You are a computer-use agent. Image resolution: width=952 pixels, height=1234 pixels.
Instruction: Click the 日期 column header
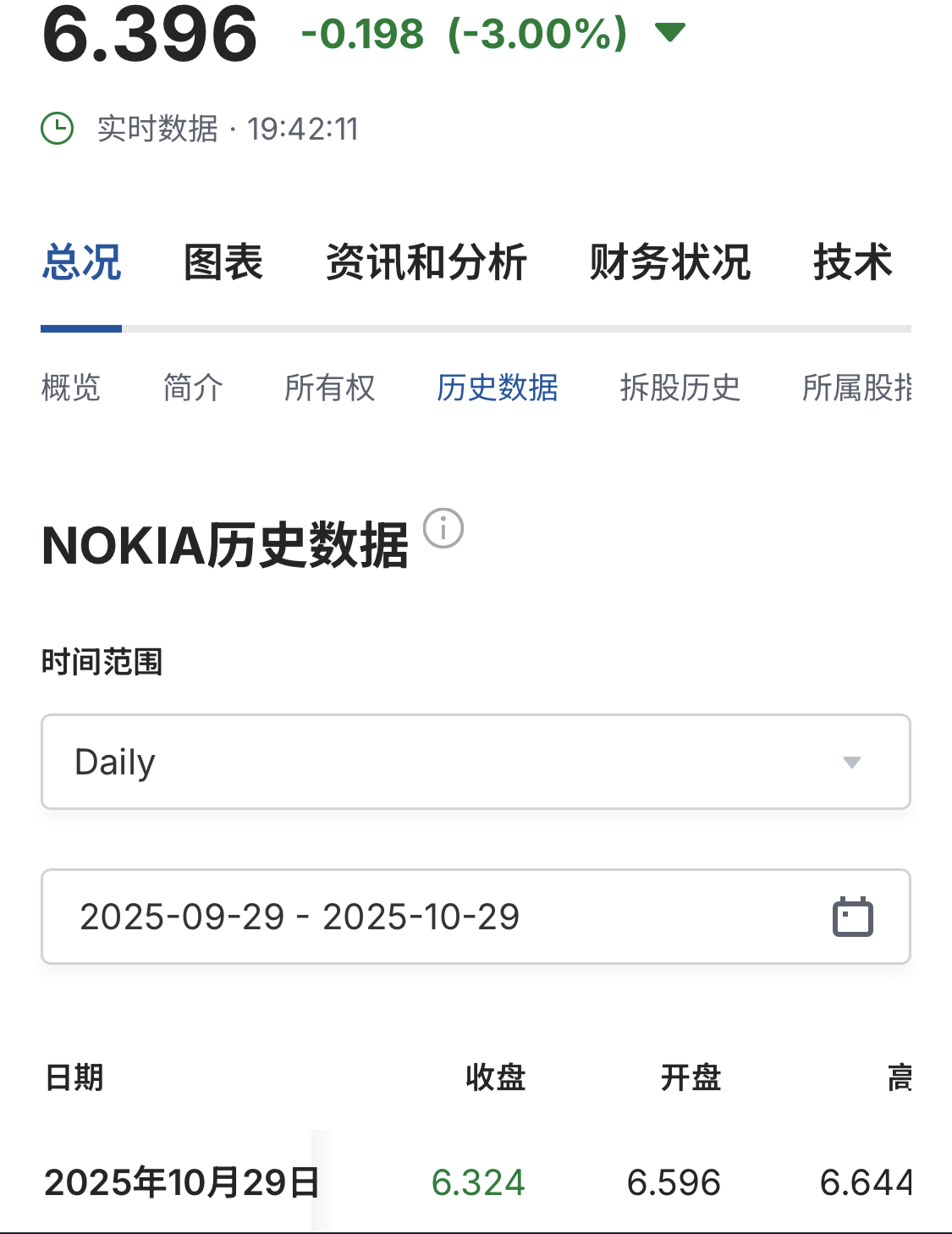pyautogui.click(x=74, y=1077)
